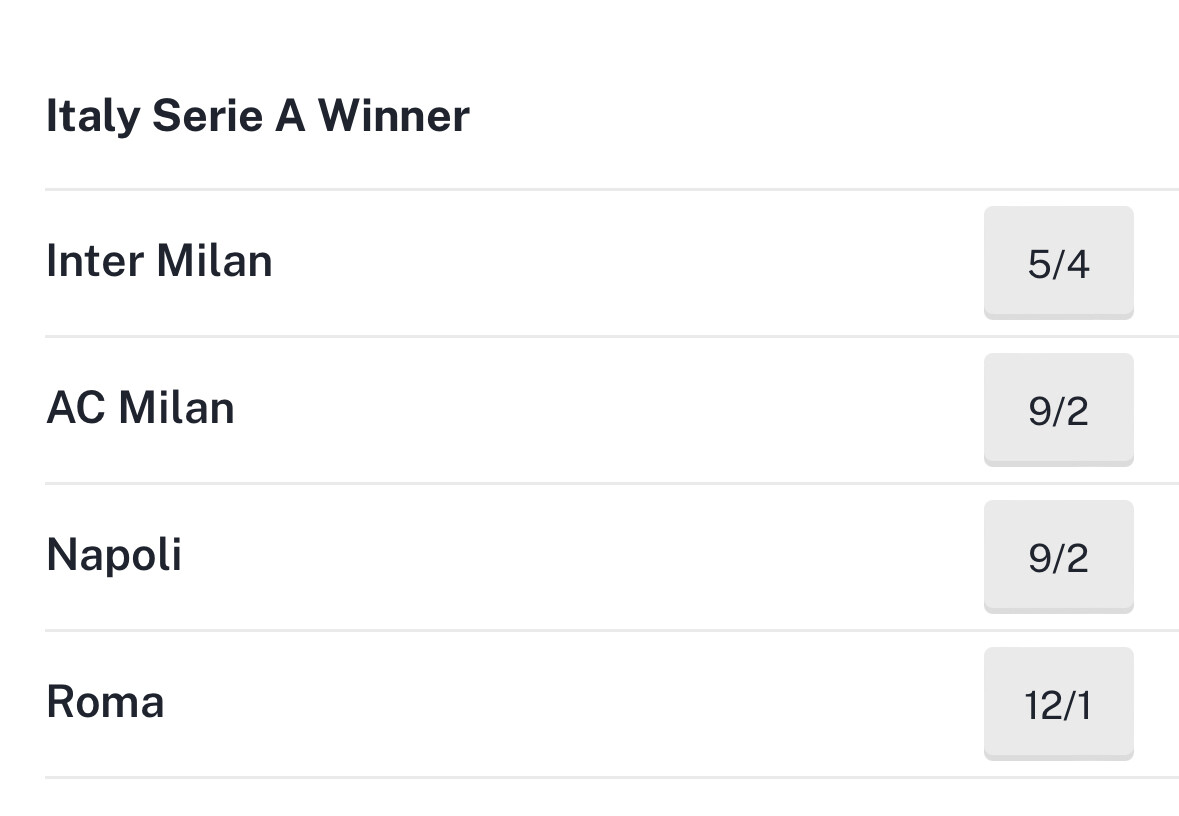Add Inter Milan at 5/4 to betslip

pos(1058,263)
